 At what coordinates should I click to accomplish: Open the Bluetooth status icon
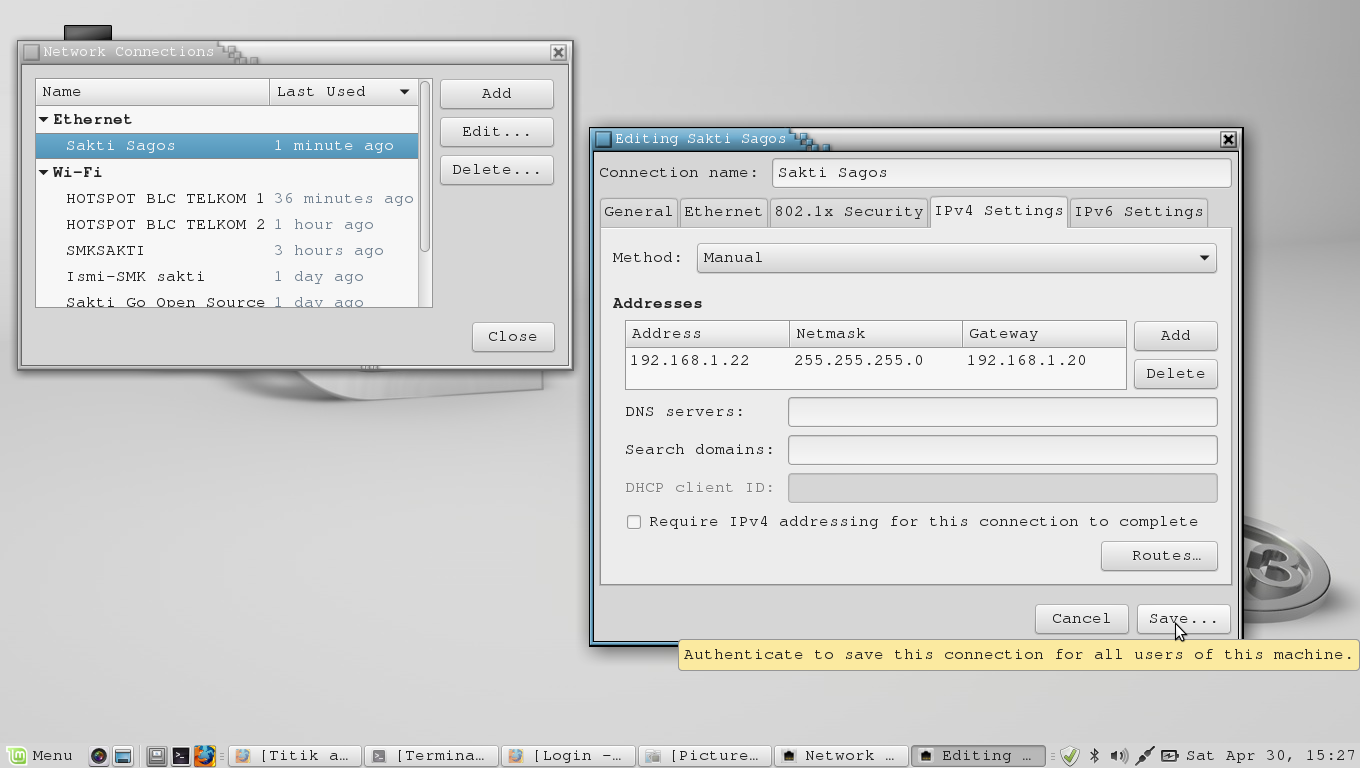tap(1094, 755)
